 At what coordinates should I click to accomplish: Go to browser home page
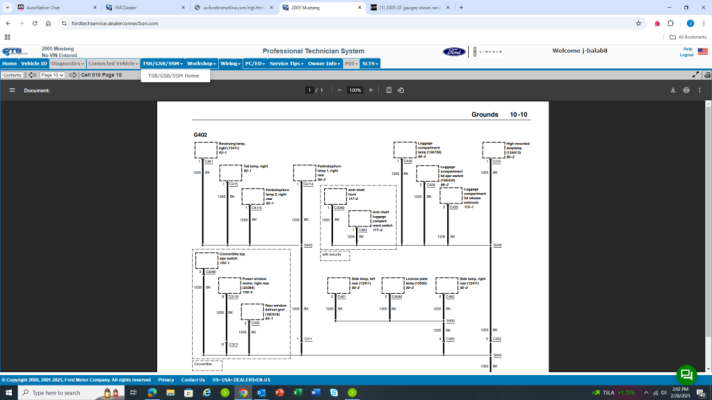click(48, 23)
